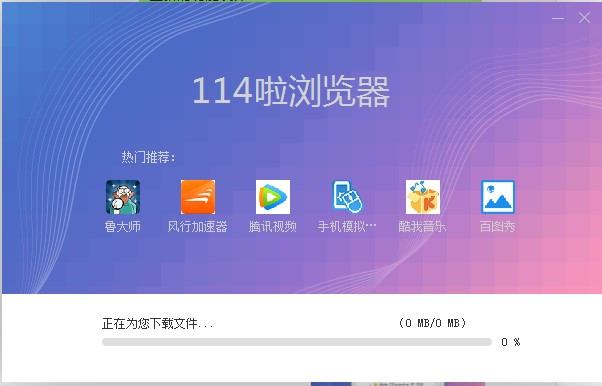
Task: Choose the 手机模拟 phone-and-mouse icon
Action: [347, 197]
